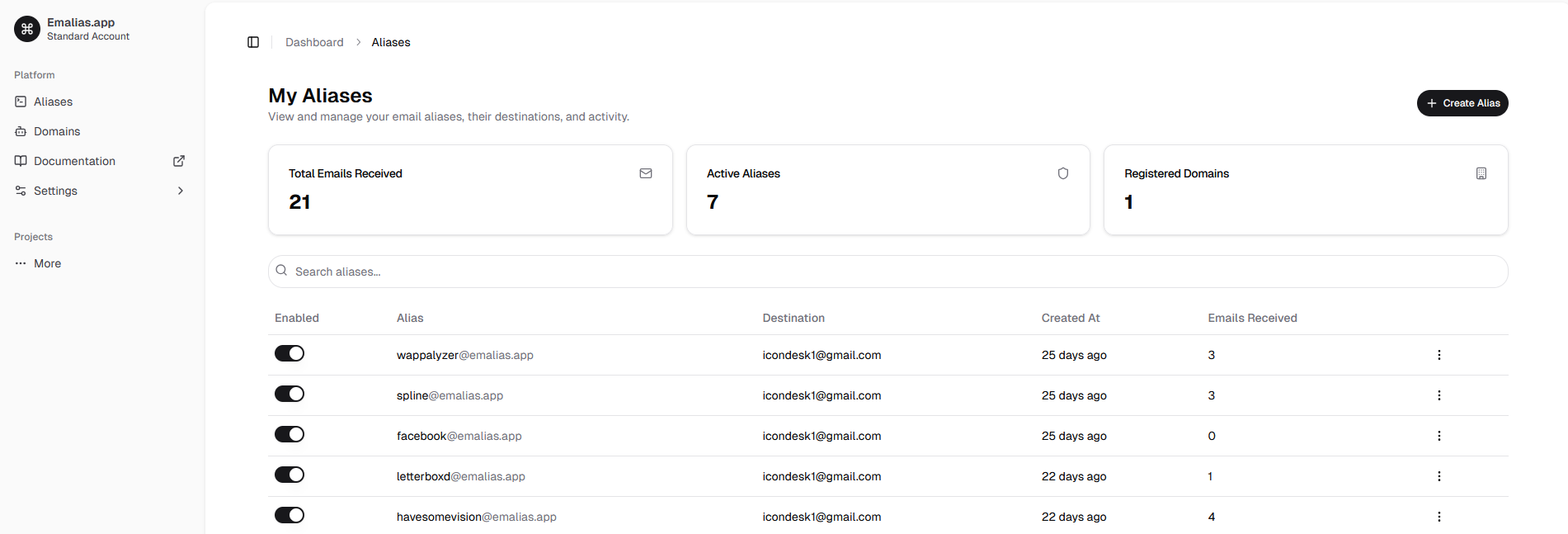The width and height of the screenshot is (1568, 534).
Task: Open the external link icon beside Documentation
Action: (179, 161)
